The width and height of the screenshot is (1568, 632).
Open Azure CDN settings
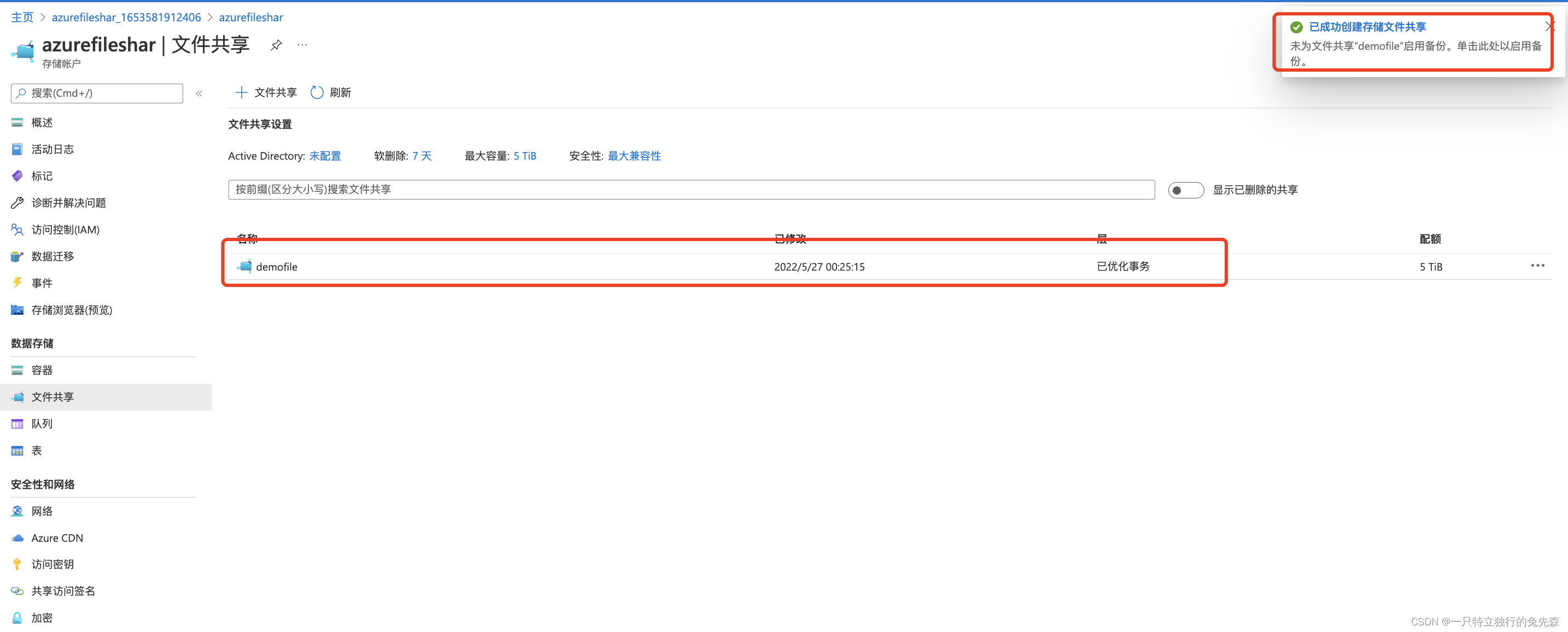point(57,537)
